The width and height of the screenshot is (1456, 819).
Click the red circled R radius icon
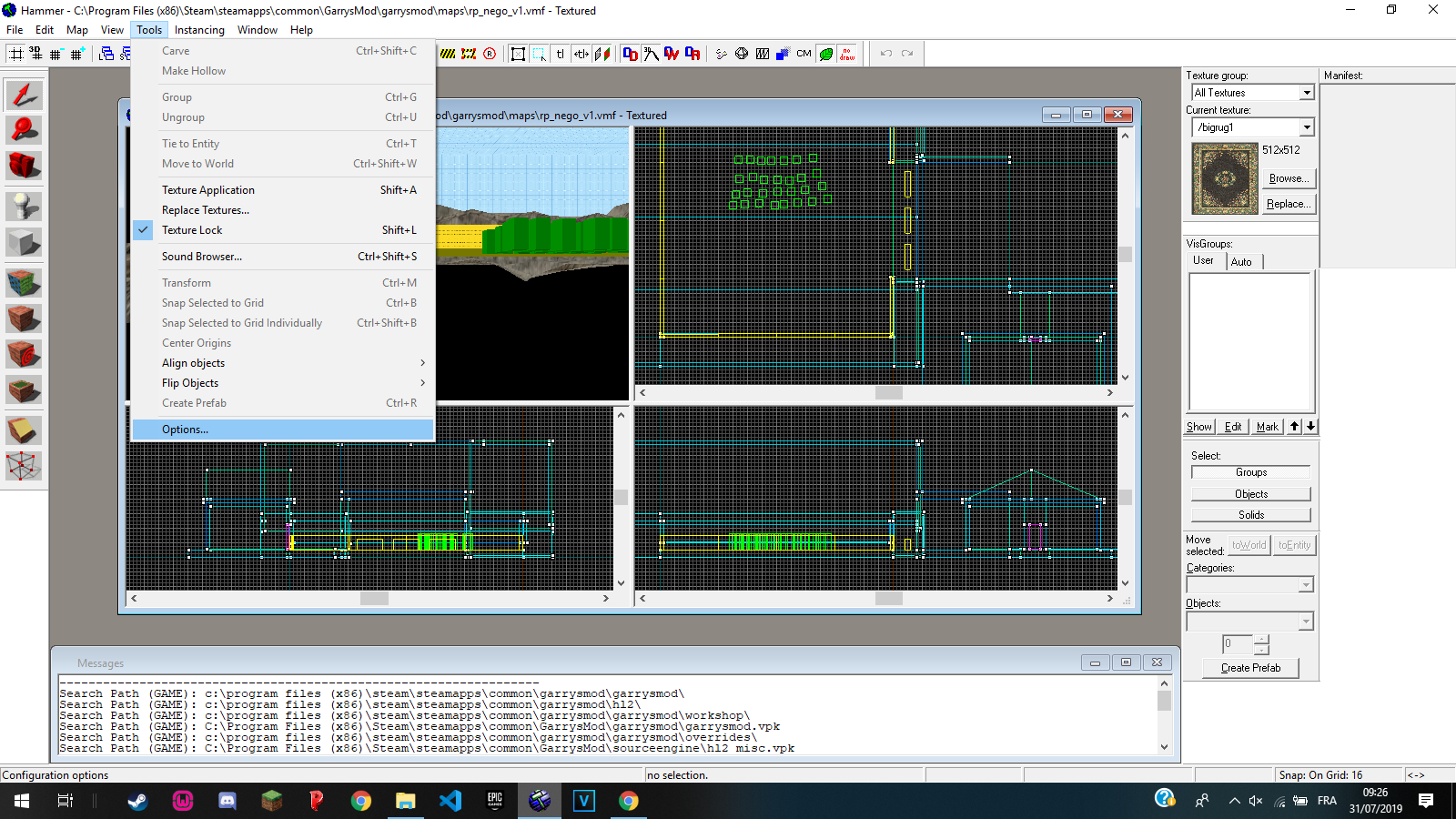[490, 54]
